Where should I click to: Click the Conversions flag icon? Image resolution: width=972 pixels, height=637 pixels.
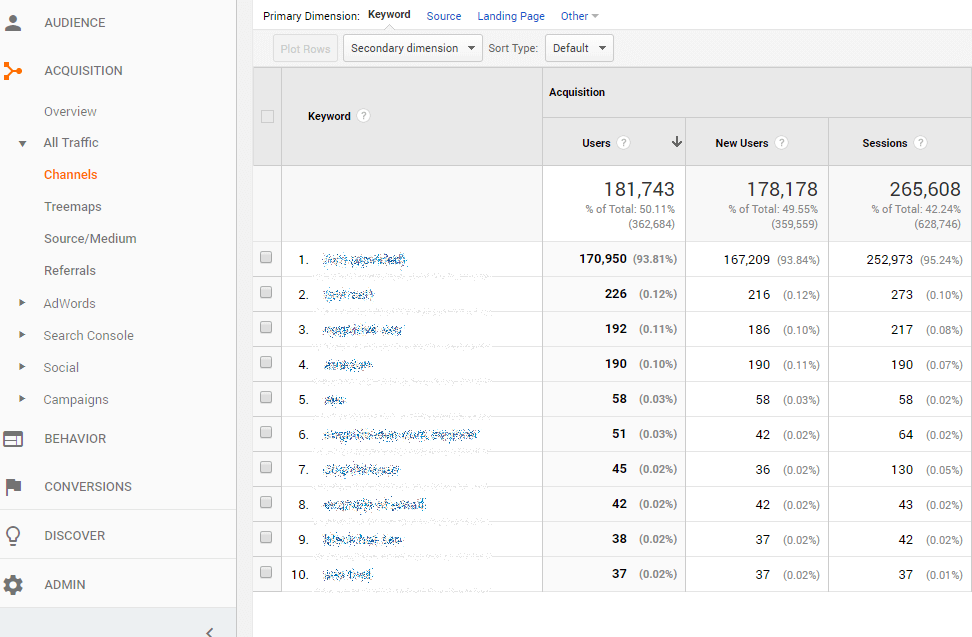(13, 487)
